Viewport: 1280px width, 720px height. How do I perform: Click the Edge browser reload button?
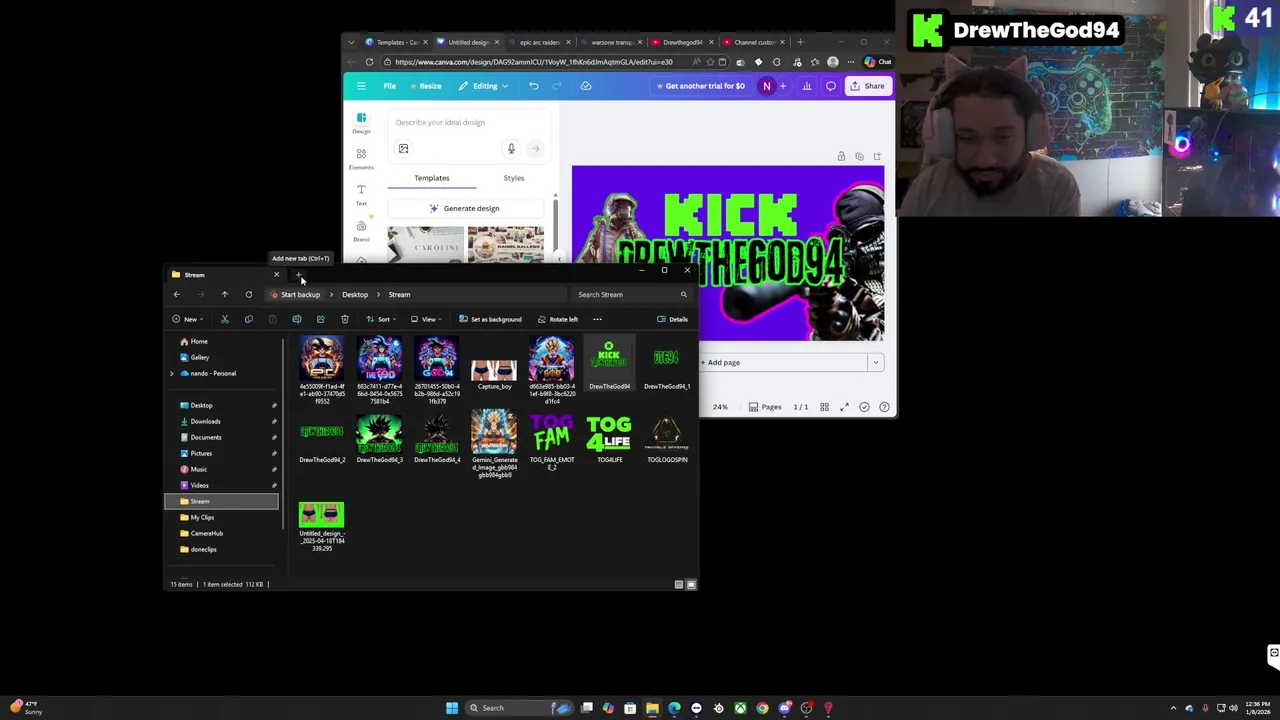click(369, 62)
